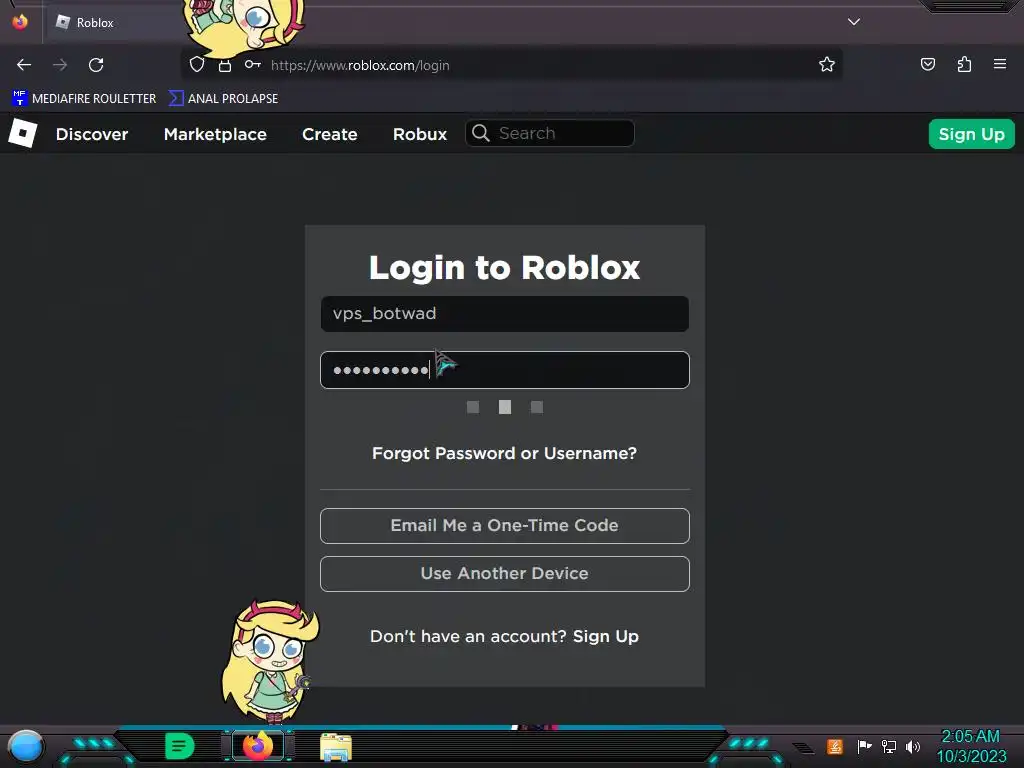Click the username field with vps_botwad
The width and height of the screenshot is (1024, 768).
[505, 313]
